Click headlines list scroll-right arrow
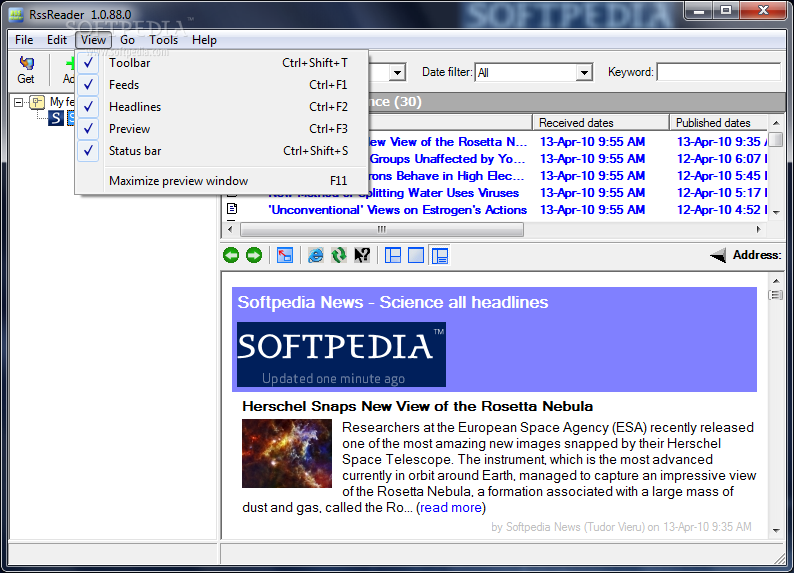Viewport: 794px width, 573px height. click(758, 229)
